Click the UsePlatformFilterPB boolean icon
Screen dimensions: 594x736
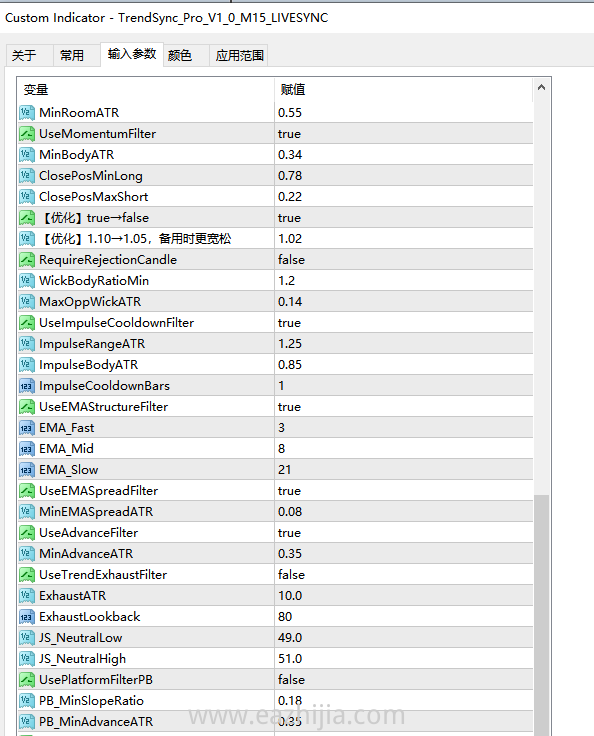click(x=27, y=680)
